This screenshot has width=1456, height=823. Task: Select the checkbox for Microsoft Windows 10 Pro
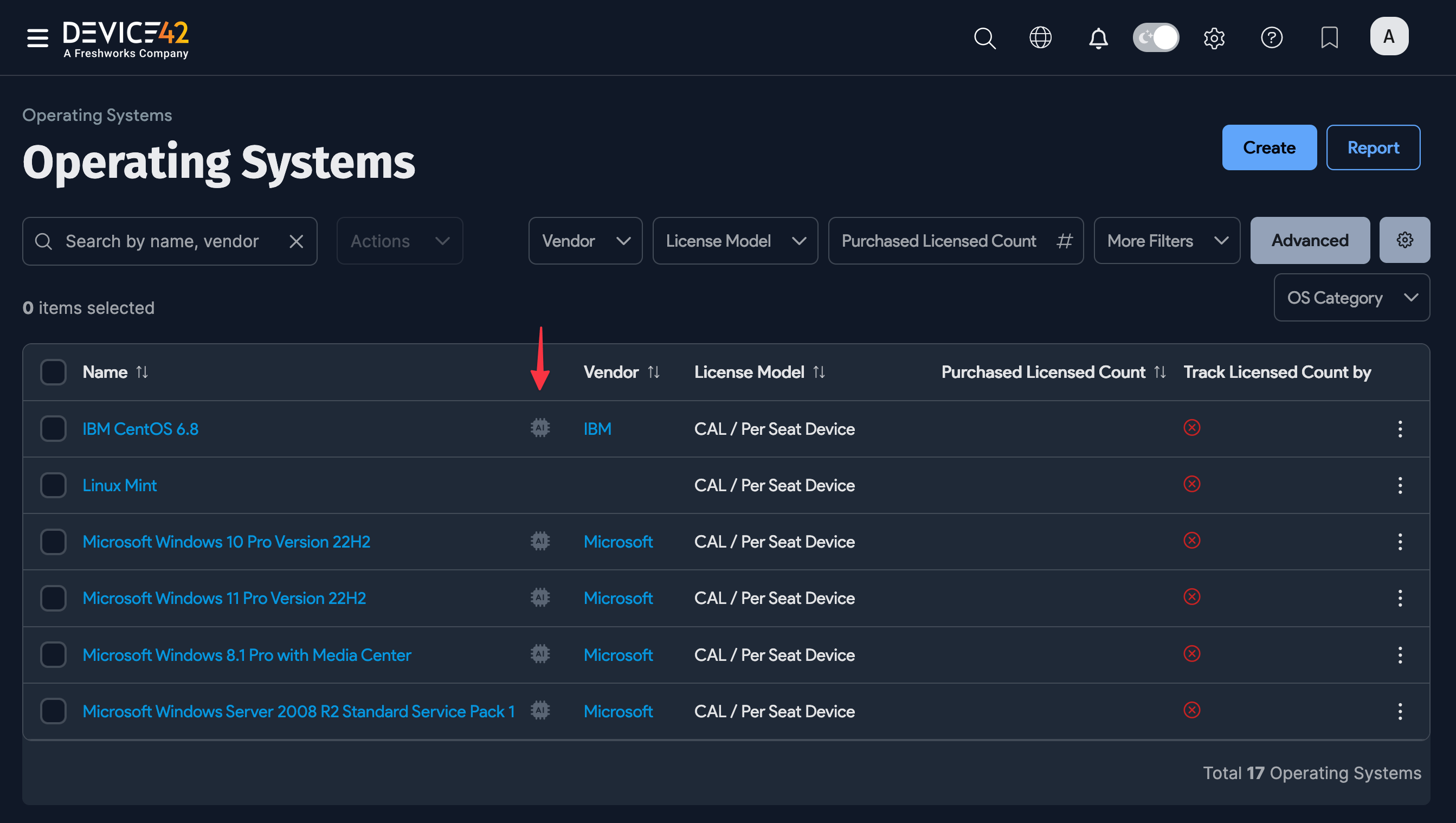tap(53, 541)
